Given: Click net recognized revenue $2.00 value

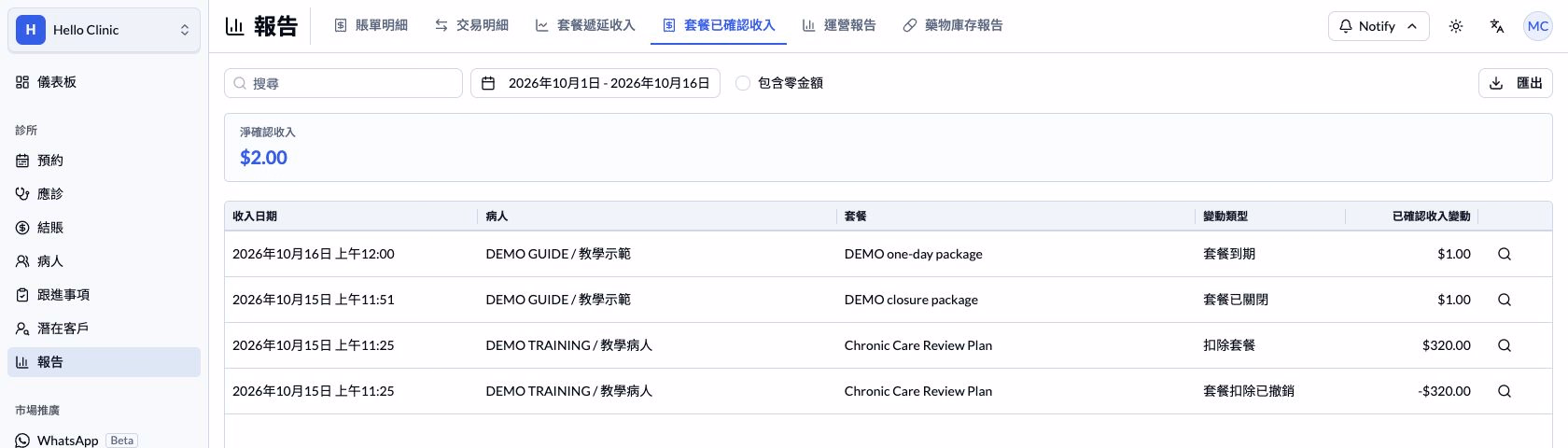Looking at the screenshot, I should pyautogui.click(x=263, y=158).
